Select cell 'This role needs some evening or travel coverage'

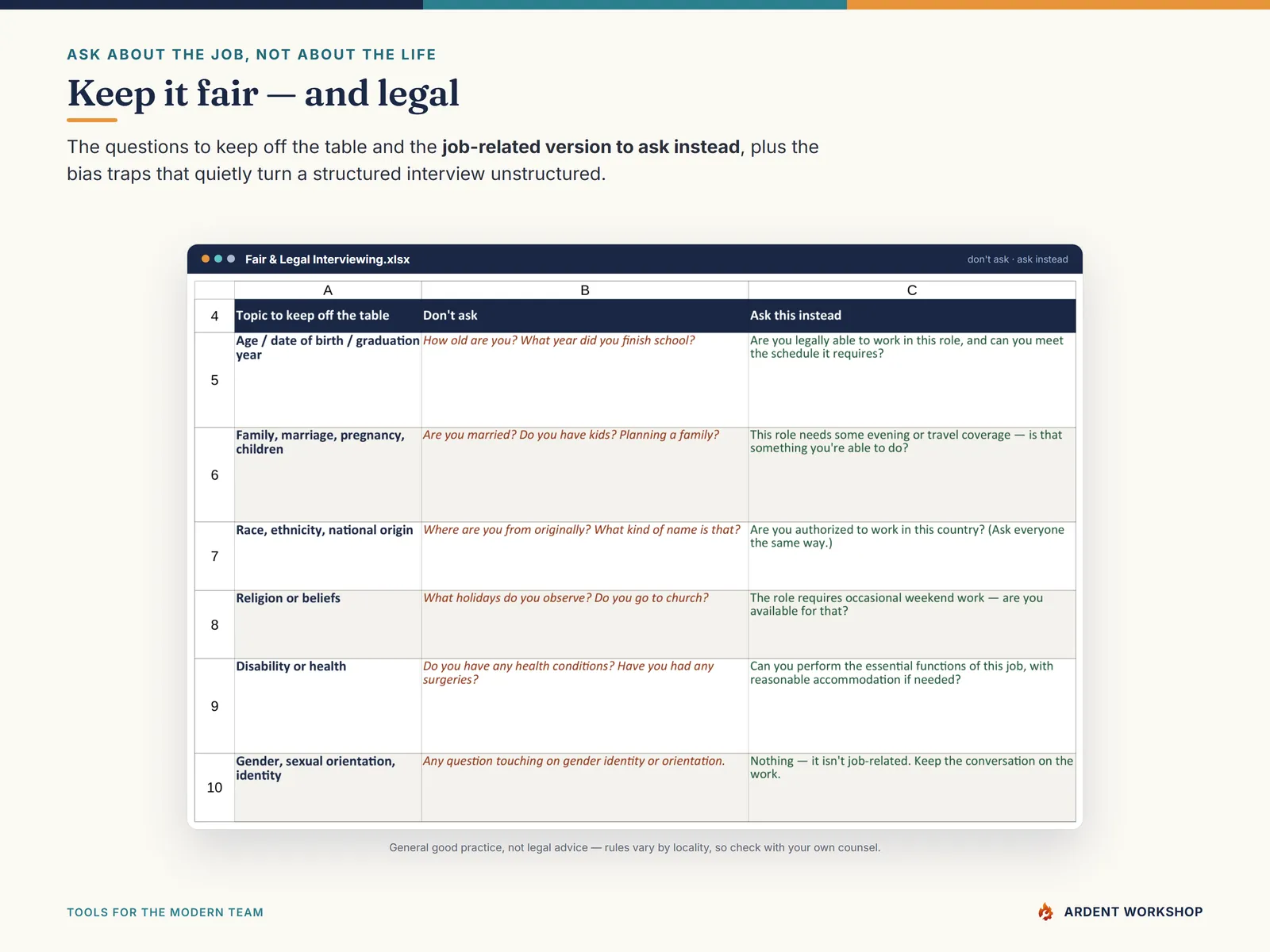point(912,474)
